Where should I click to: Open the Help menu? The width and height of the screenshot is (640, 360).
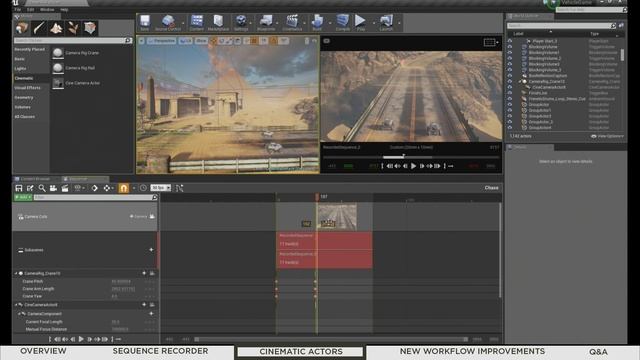click(x=64, y=9)
